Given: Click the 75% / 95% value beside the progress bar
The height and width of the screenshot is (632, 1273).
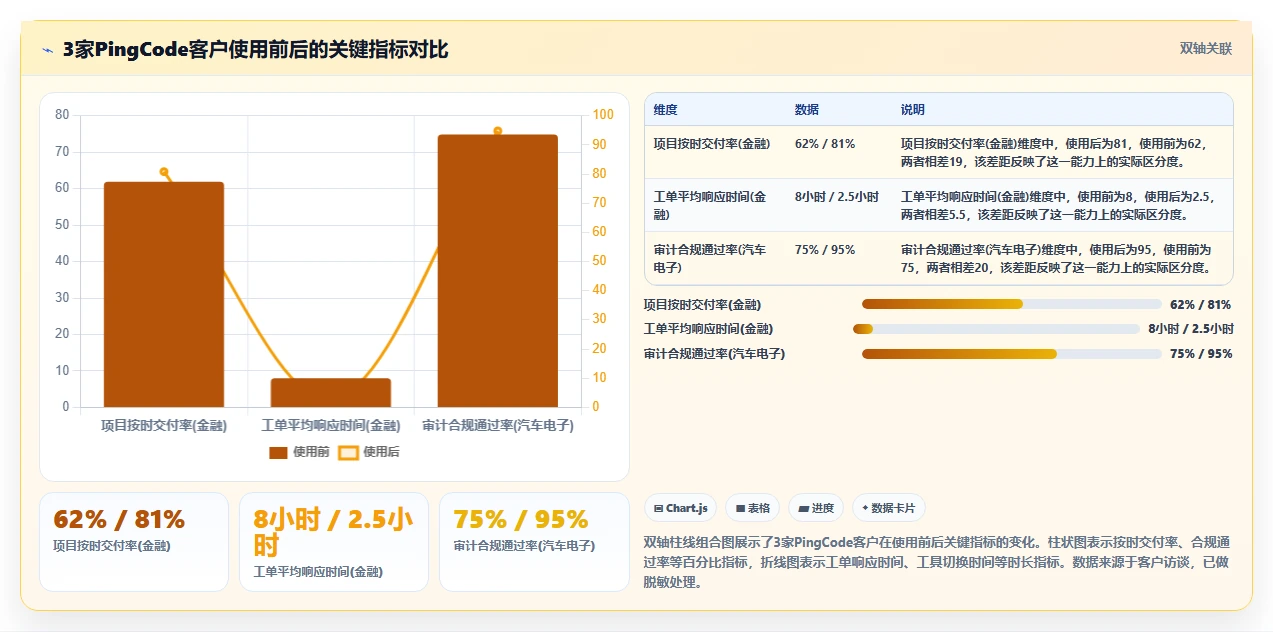Looking at the screenshot, I should coord(1200,354).
